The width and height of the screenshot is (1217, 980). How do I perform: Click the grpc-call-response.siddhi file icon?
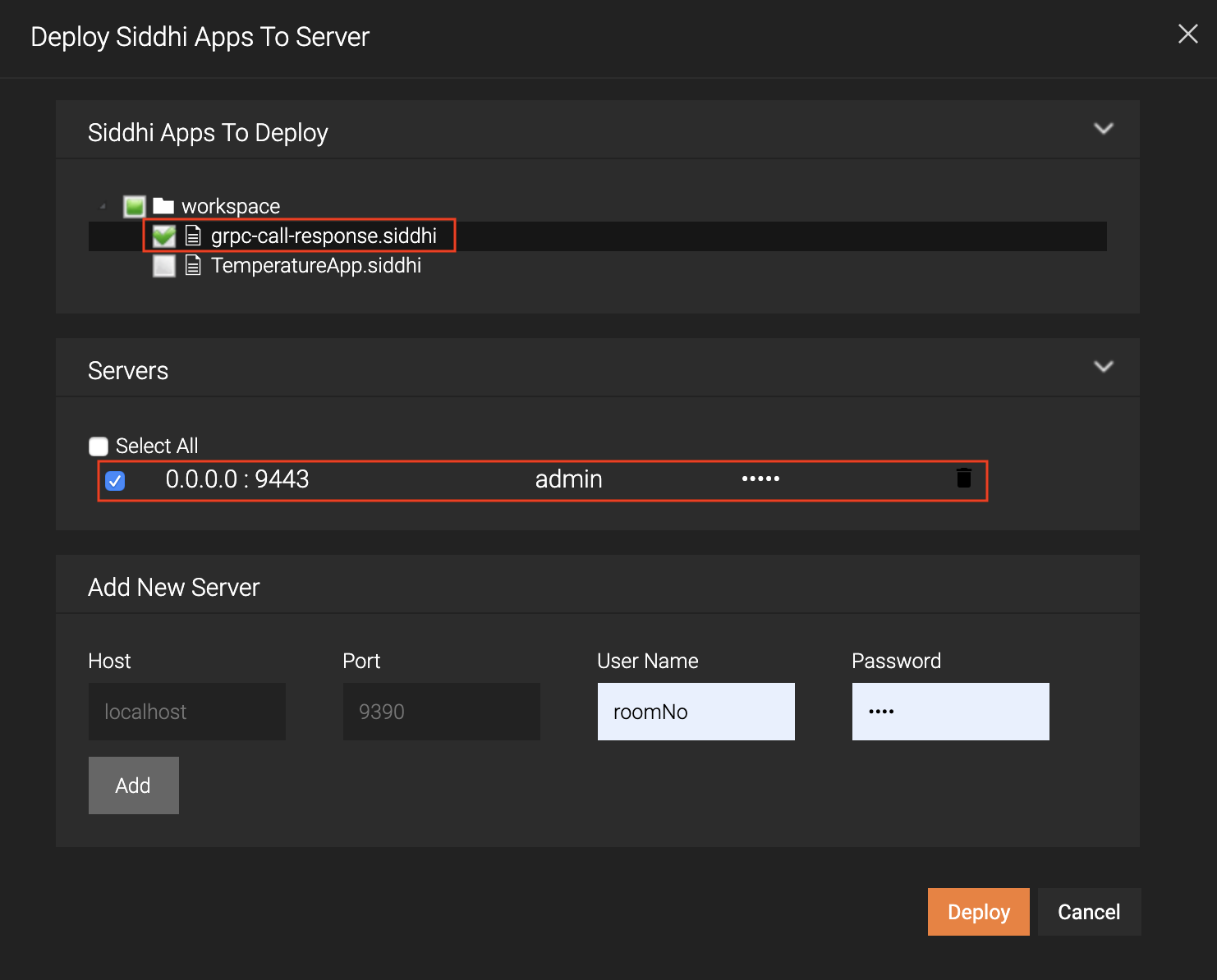193,236
